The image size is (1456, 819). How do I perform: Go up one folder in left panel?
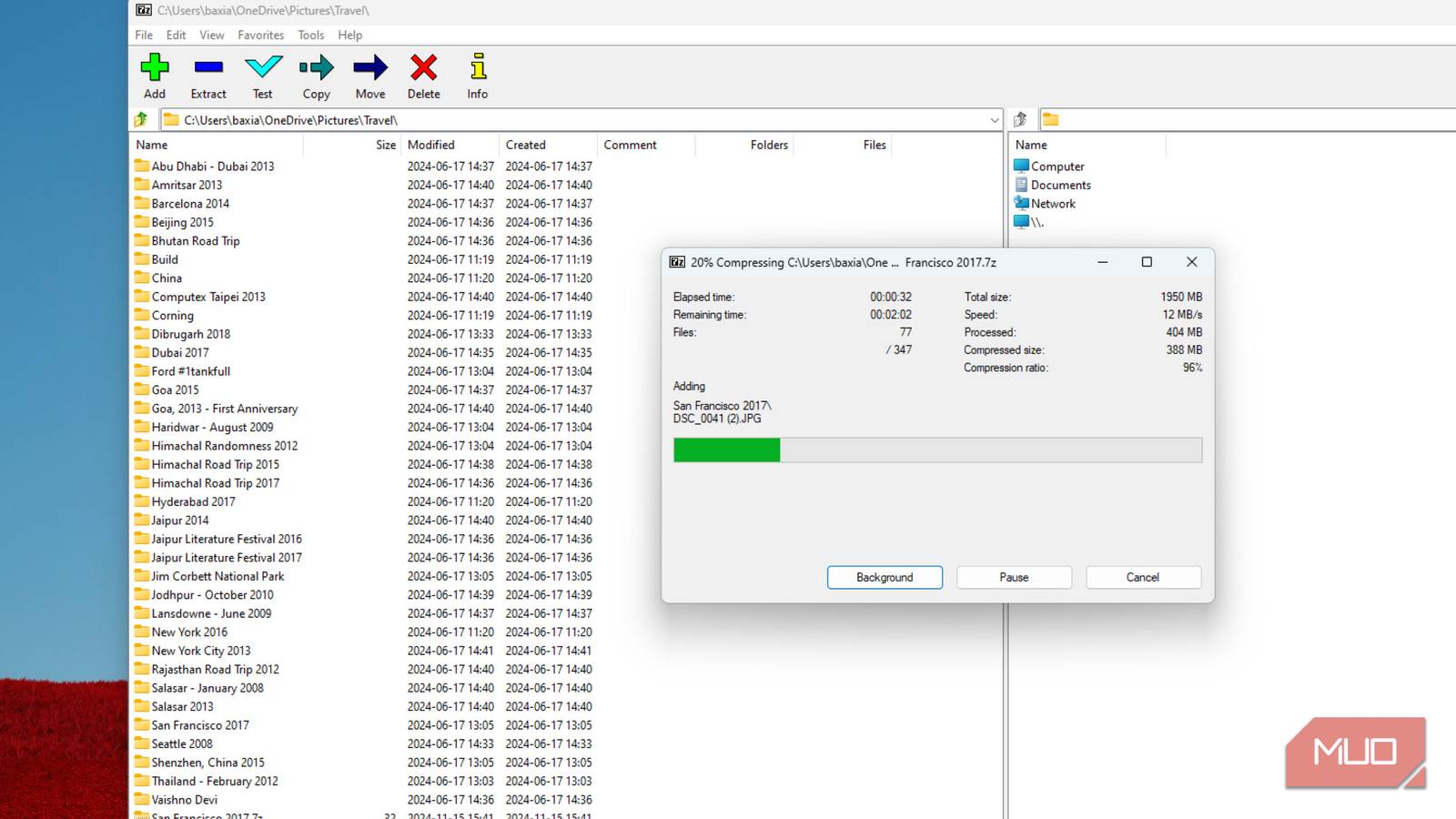tap(141, 119)
